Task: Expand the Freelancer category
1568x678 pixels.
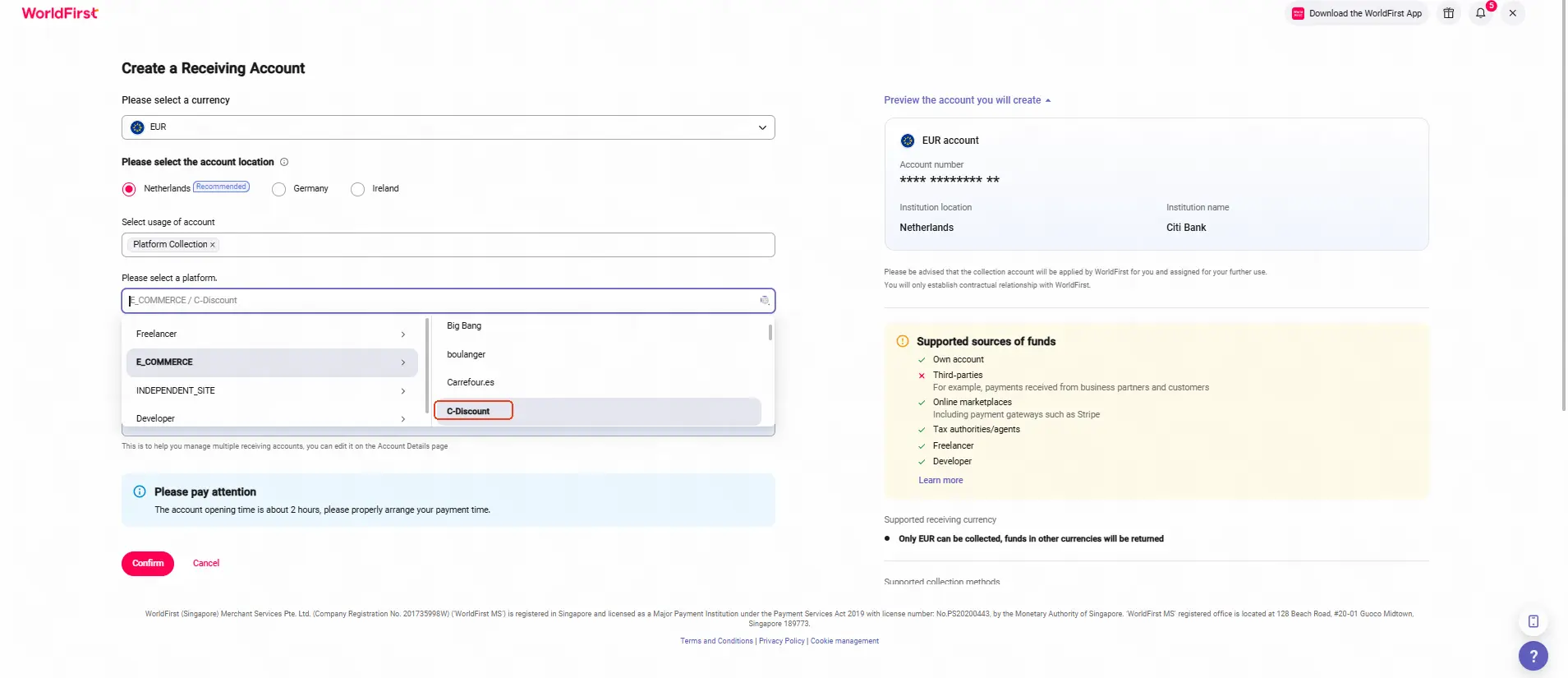Action: tap(272, 334)
